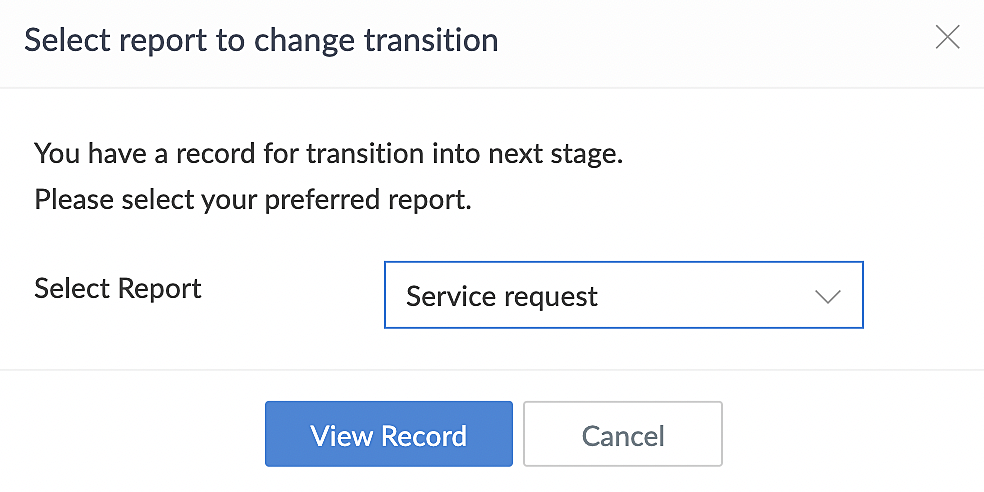Click the dialog title 'Select report to change transition'
Viewport: 984px width, 492px height.
coord(261,41)
